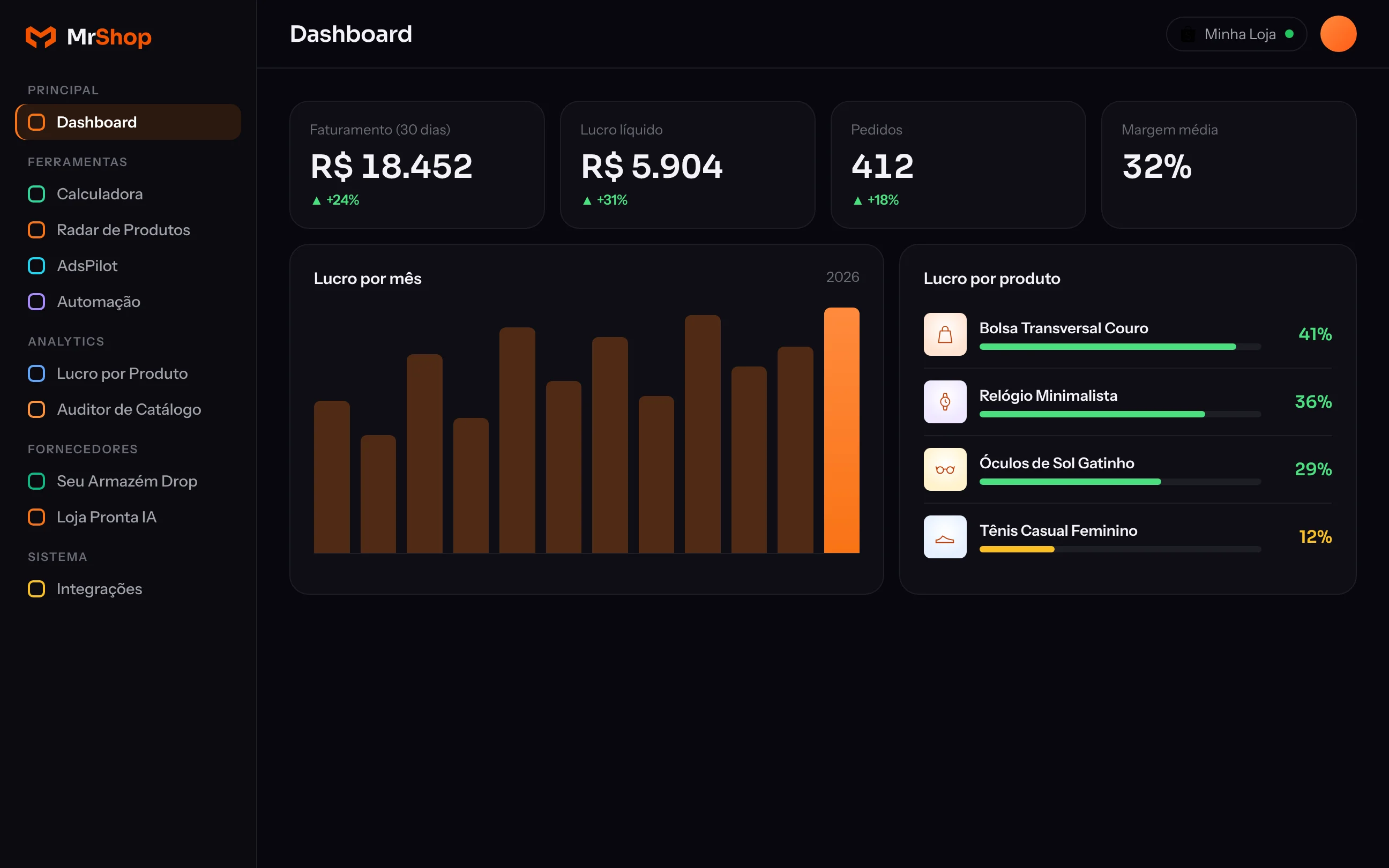Click the Auditor de Catálogo icon

37,409
